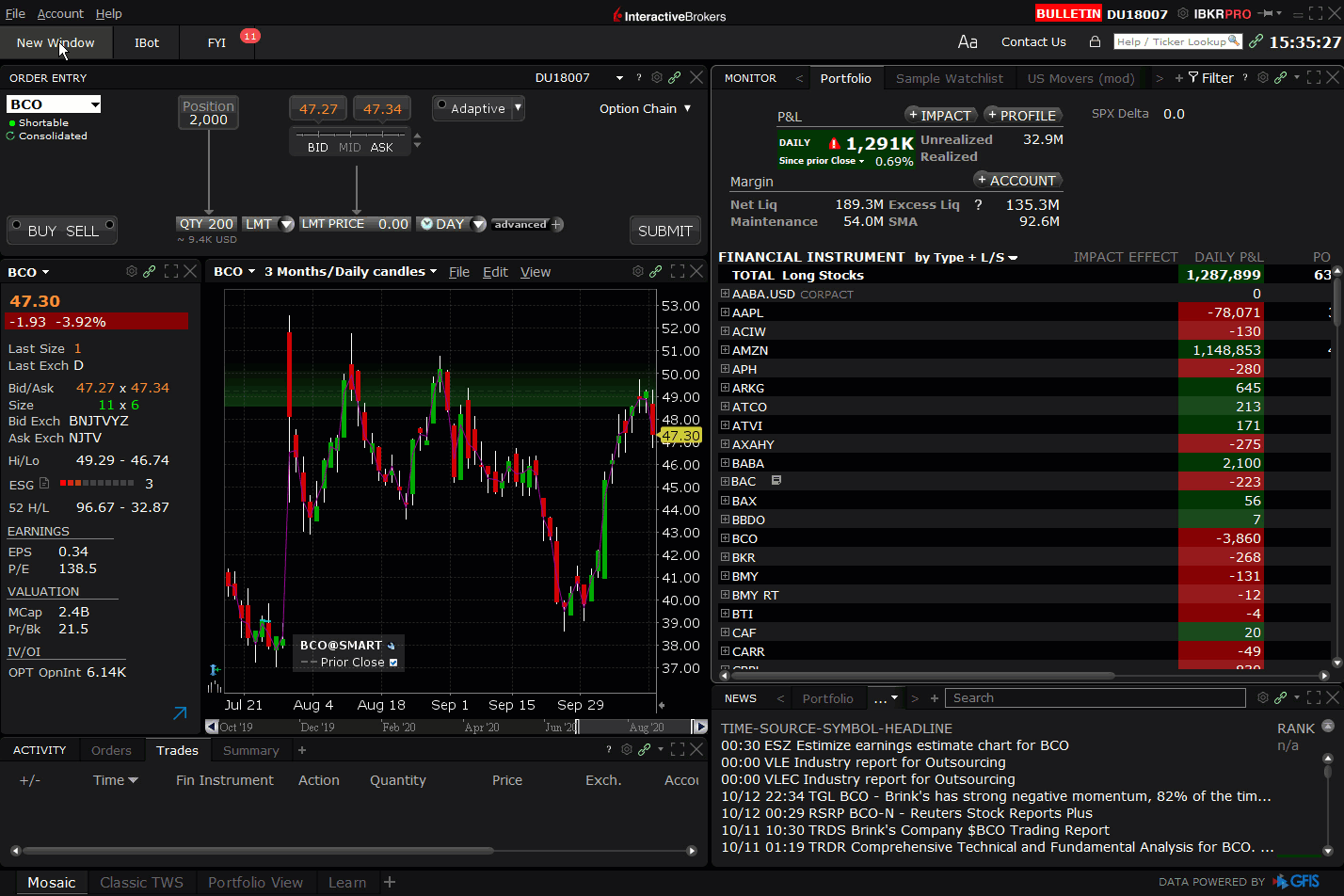Expand the CARR portfolio row
1344x896 pixels.
(725, 651)
